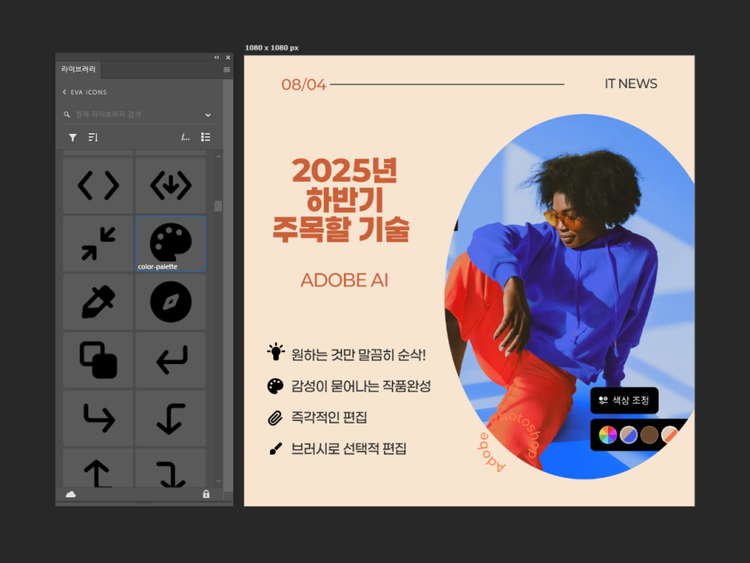Viewport: 750px width, 563px height.
Task: Click the lightbulb icon on canvas
Action: click(276, 352)
